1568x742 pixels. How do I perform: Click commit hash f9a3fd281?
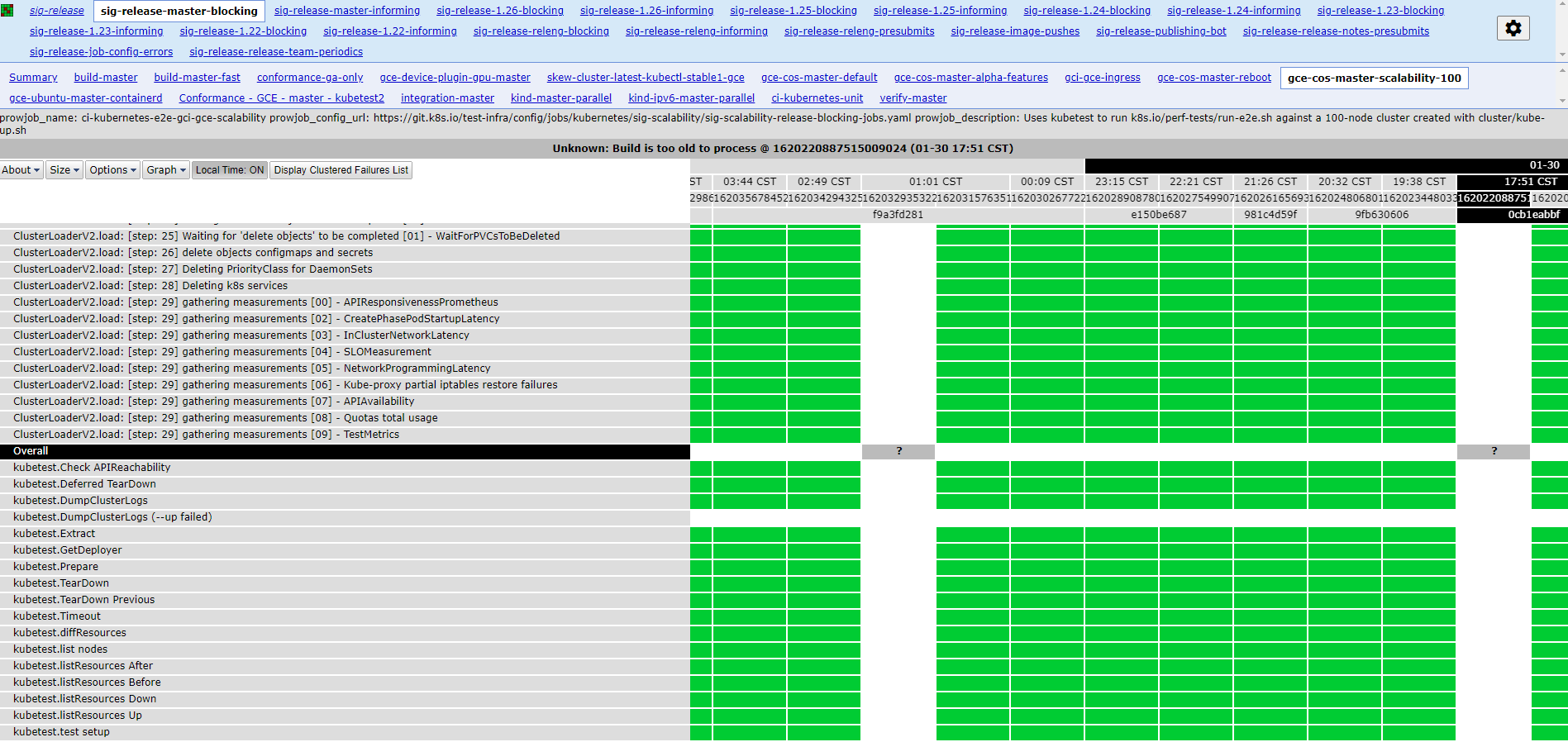(898, 215)
